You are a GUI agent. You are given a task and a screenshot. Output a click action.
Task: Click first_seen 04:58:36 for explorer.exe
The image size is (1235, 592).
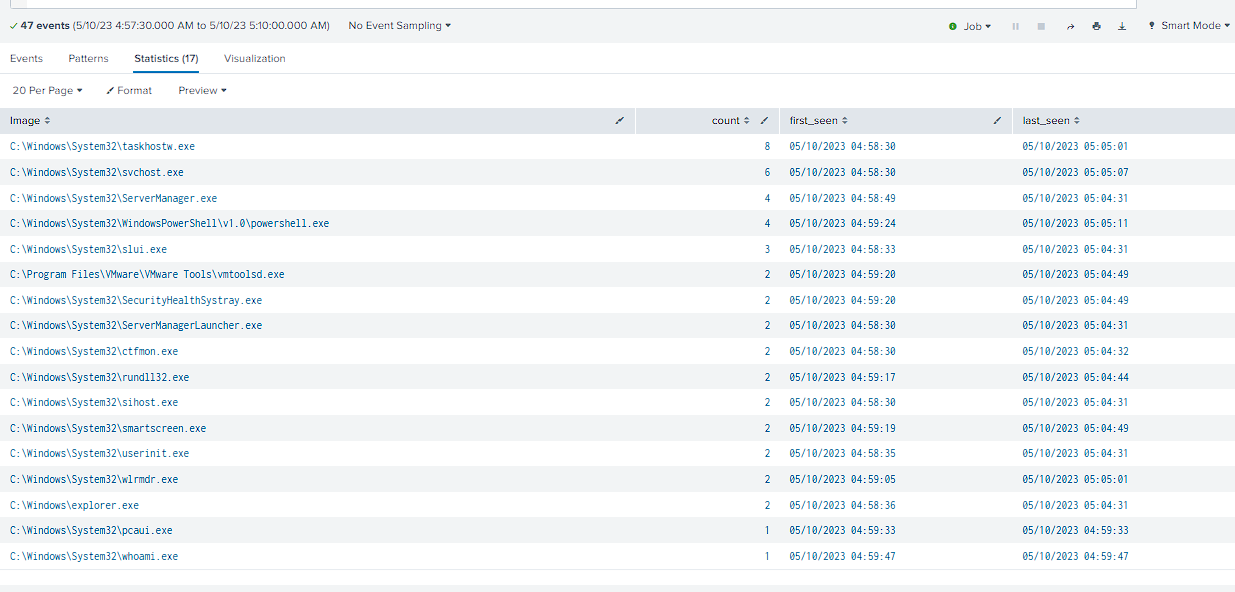(842, 506)
